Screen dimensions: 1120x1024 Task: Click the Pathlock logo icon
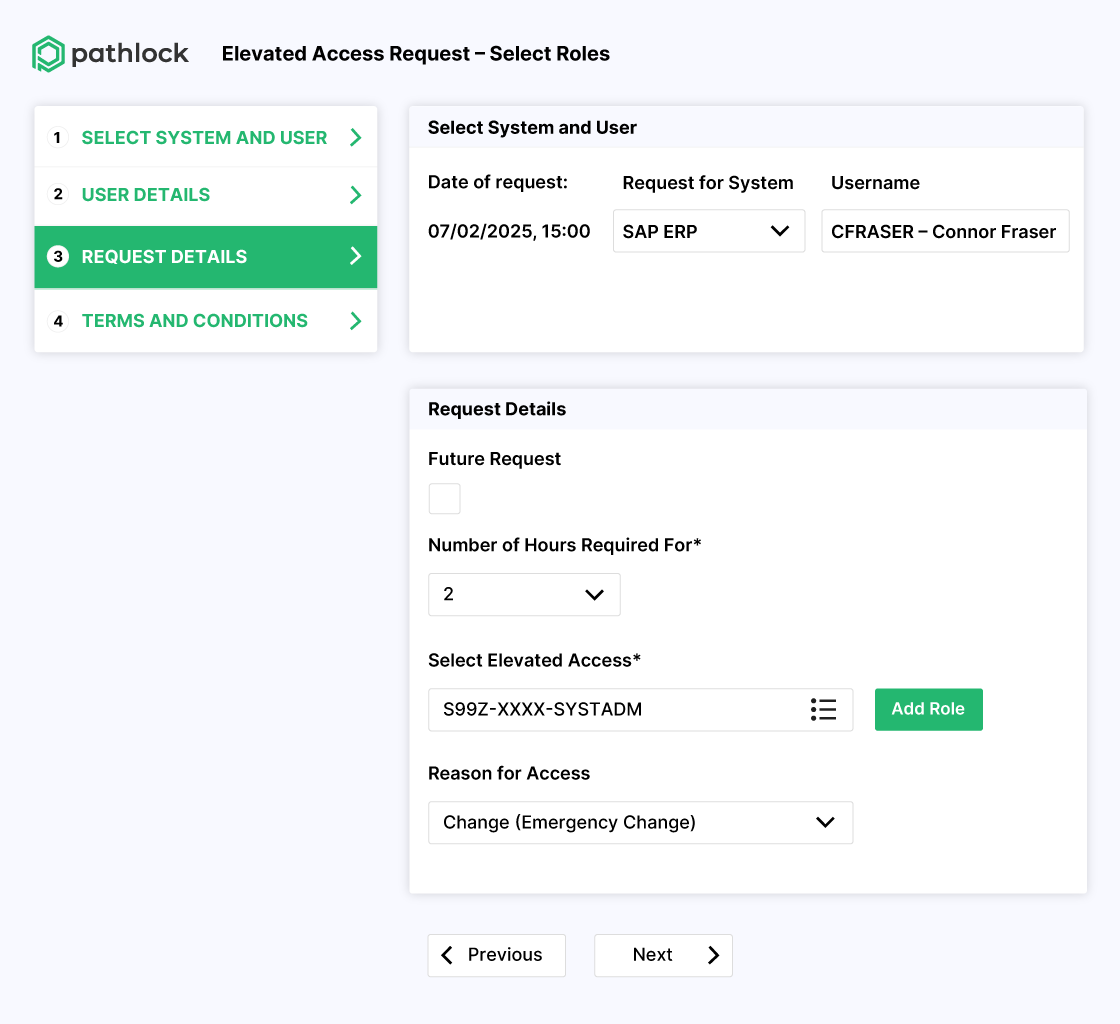48,54
